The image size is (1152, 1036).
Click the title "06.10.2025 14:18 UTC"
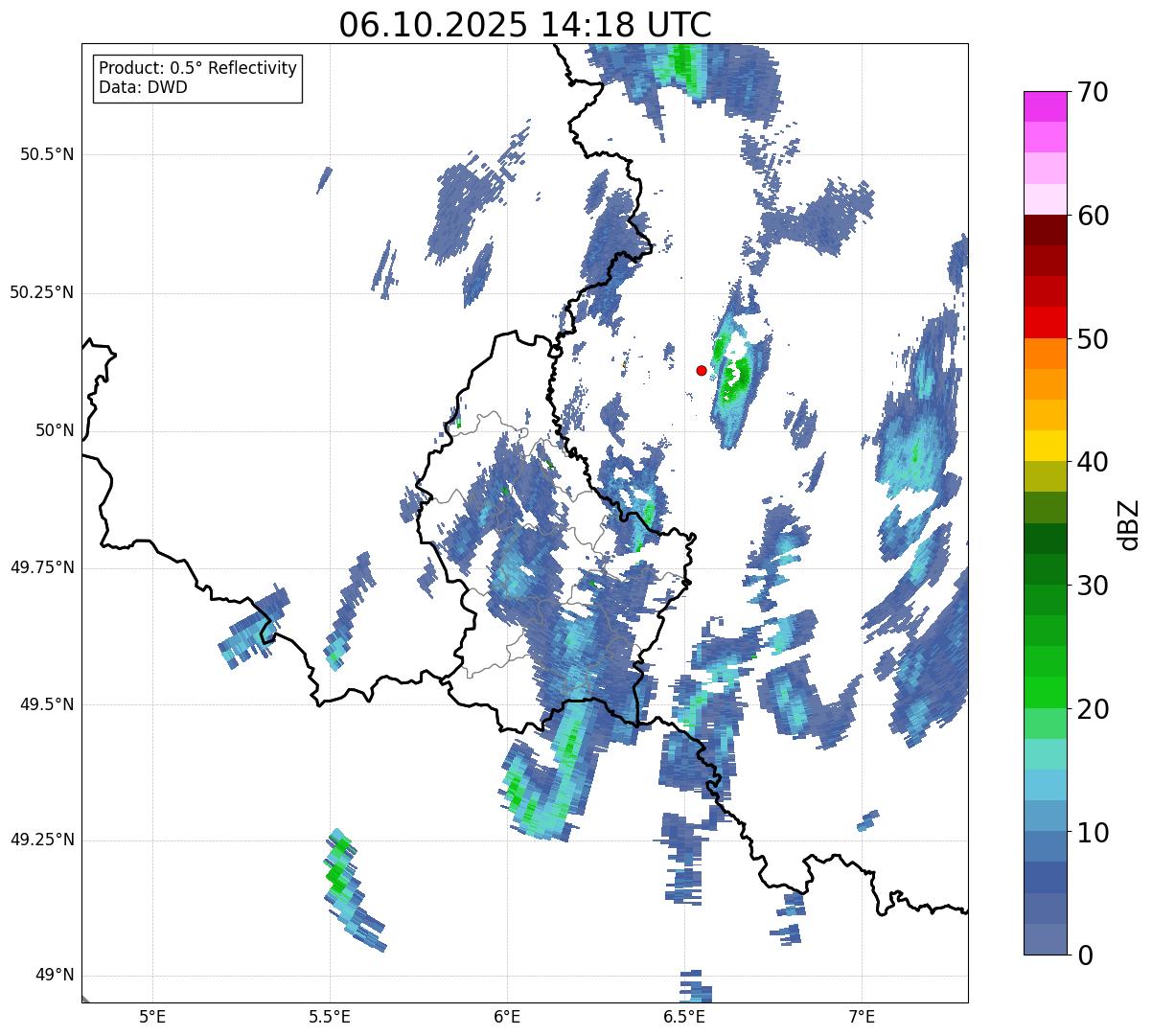tap(525, 25)
